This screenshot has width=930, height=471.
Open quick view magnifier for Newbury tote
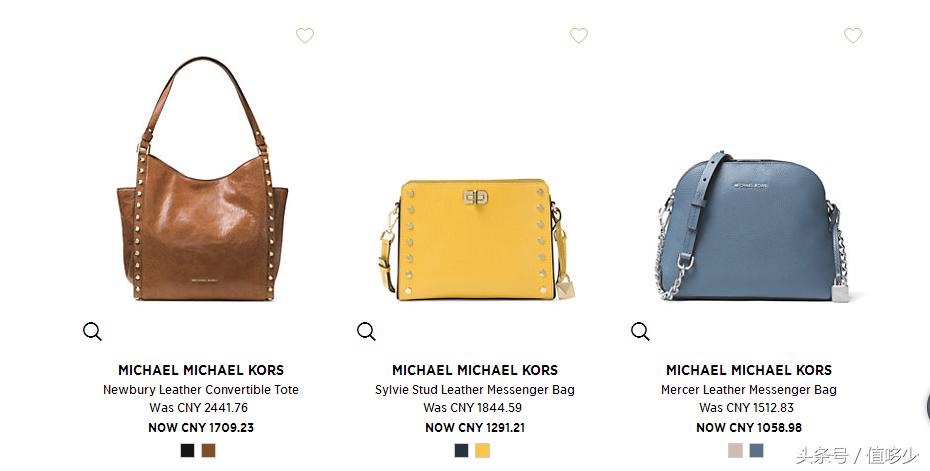92,331
